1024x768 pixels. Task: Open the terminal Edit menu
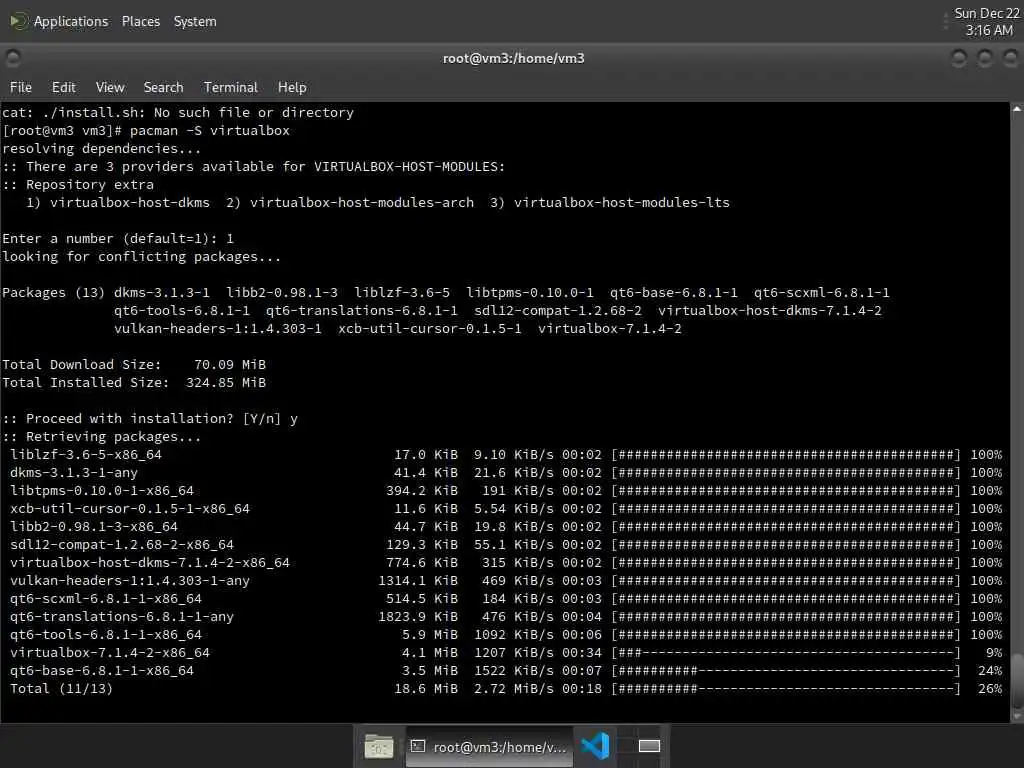pos(63,87)
